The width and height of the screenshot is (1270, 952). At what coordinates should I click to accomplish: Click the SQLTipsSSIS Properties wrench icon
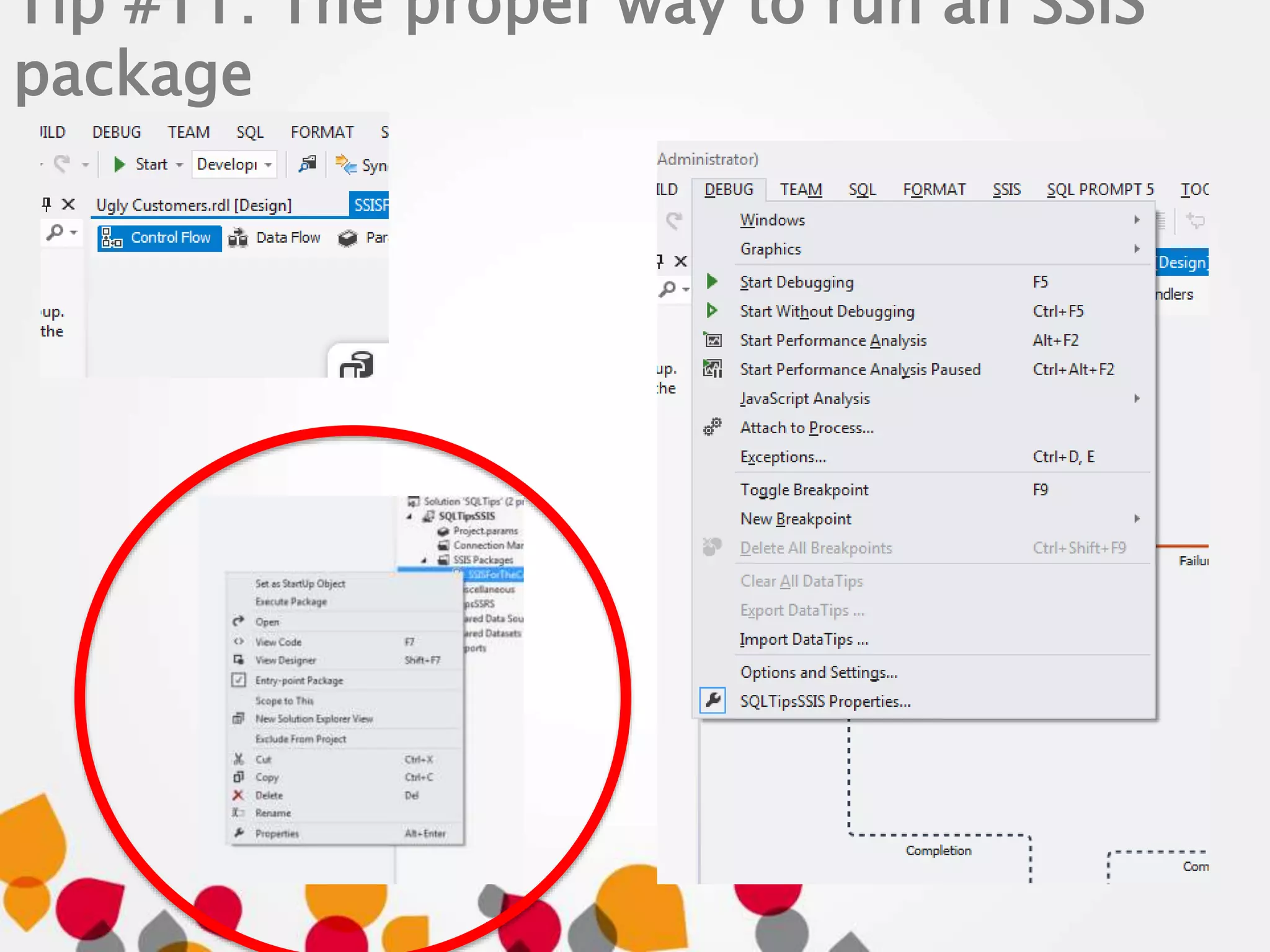click(713, 700)
